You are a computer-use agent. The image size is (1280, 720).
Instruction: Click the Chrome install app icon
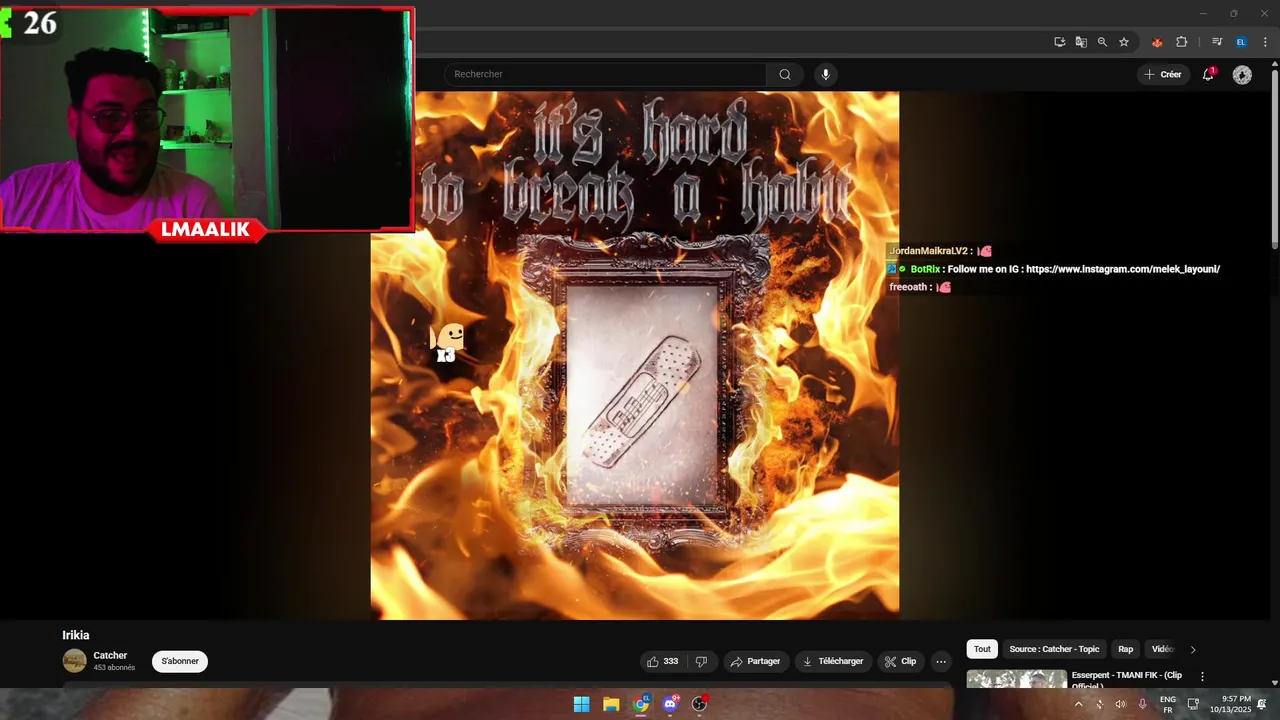coord(1060,42)
